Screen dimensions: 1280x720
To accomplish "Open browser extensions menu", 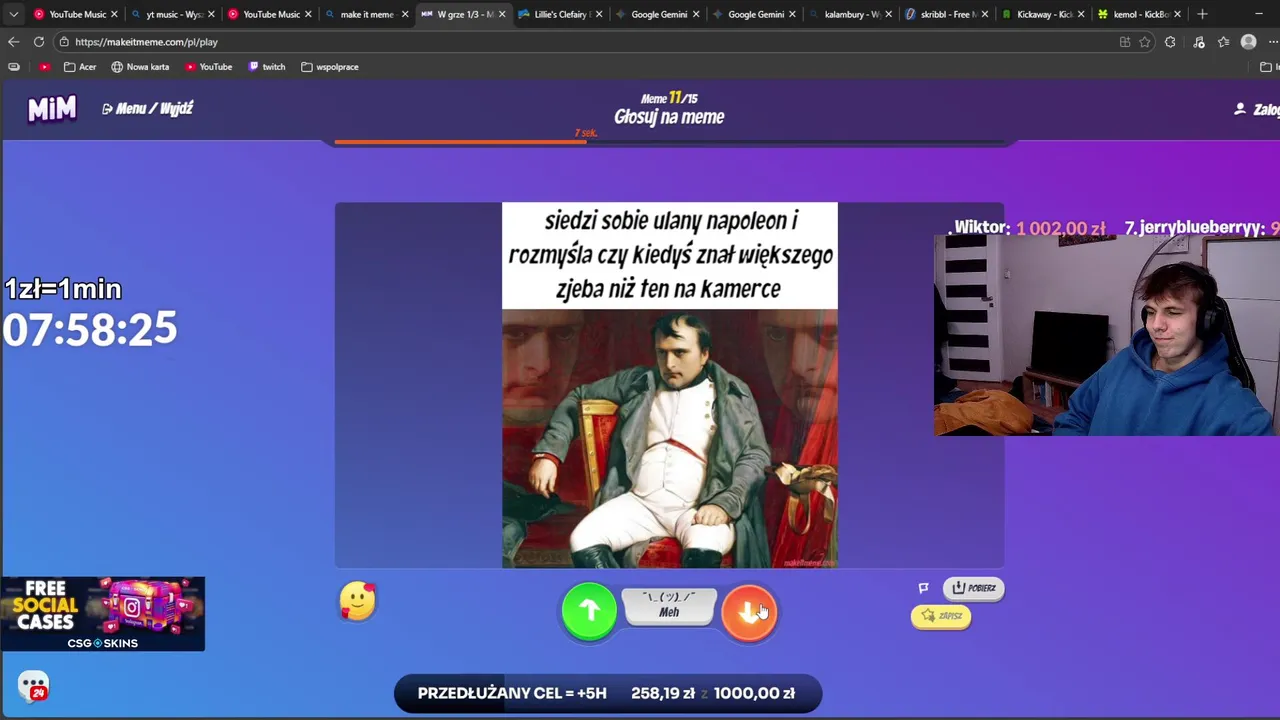I will (1170, 42).
